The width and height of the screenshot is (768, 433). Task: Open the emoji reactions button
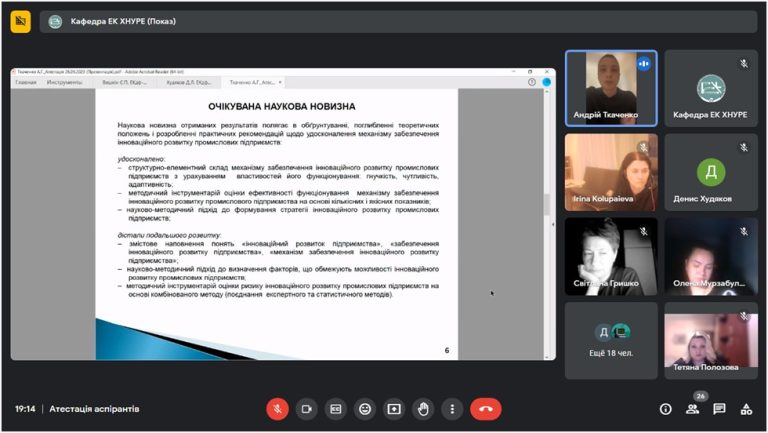(365, 409)
